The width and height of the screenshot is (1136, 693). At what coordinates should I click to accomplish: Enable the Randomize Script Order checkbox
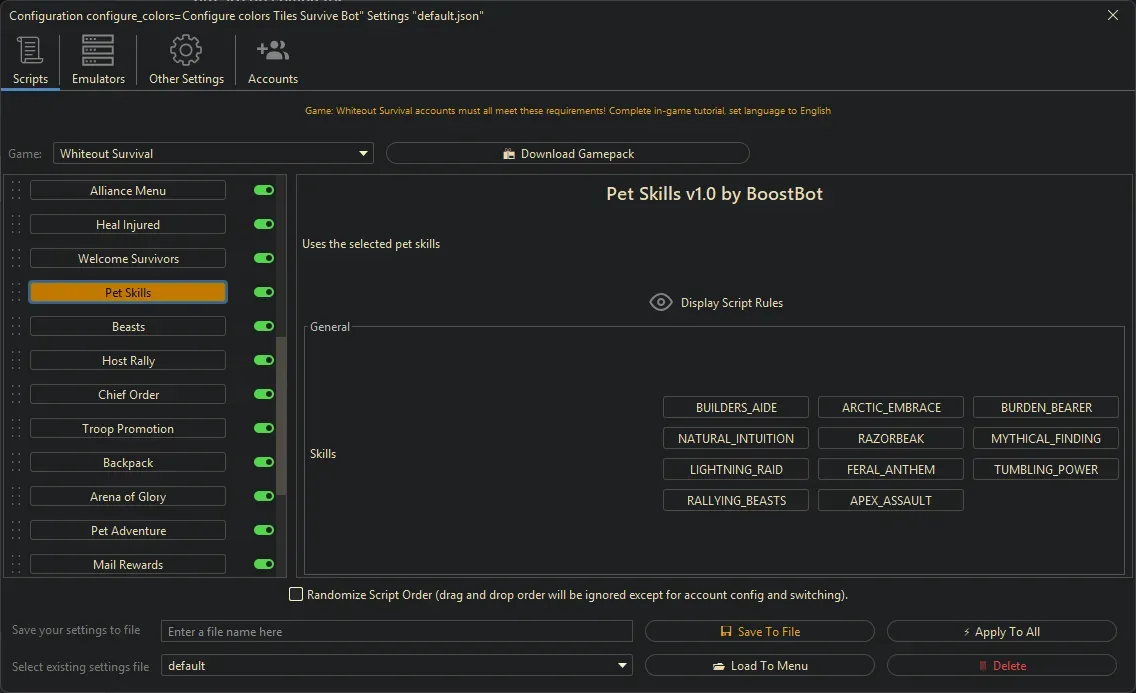point(296,595)
